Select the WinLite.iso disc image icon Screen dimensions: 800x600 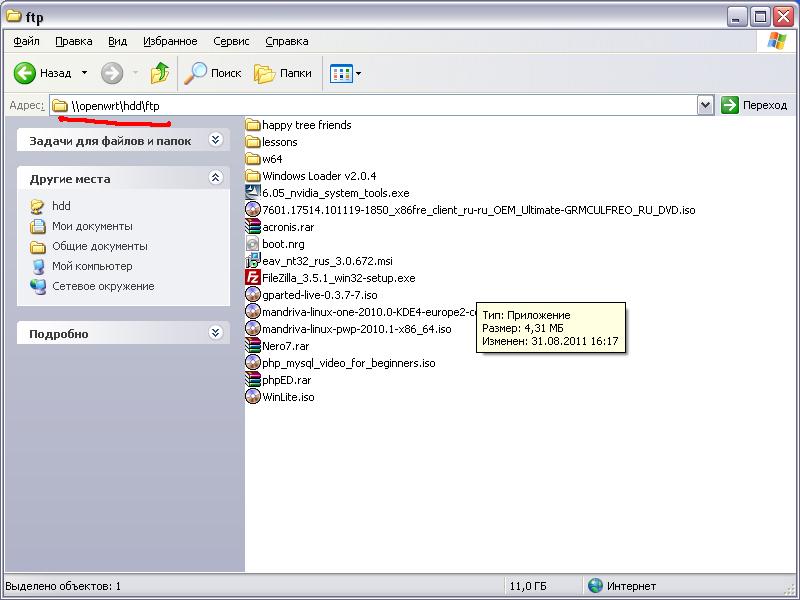pos(253,397)
